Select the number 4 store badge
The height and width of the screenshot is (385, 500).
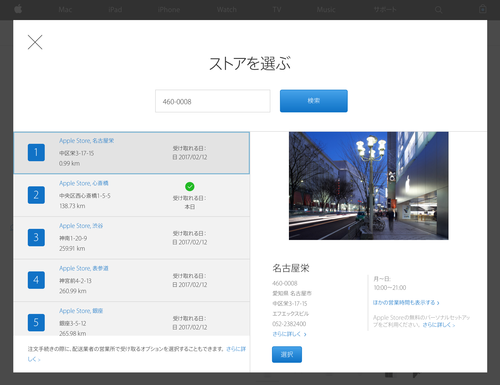[36, 280]
